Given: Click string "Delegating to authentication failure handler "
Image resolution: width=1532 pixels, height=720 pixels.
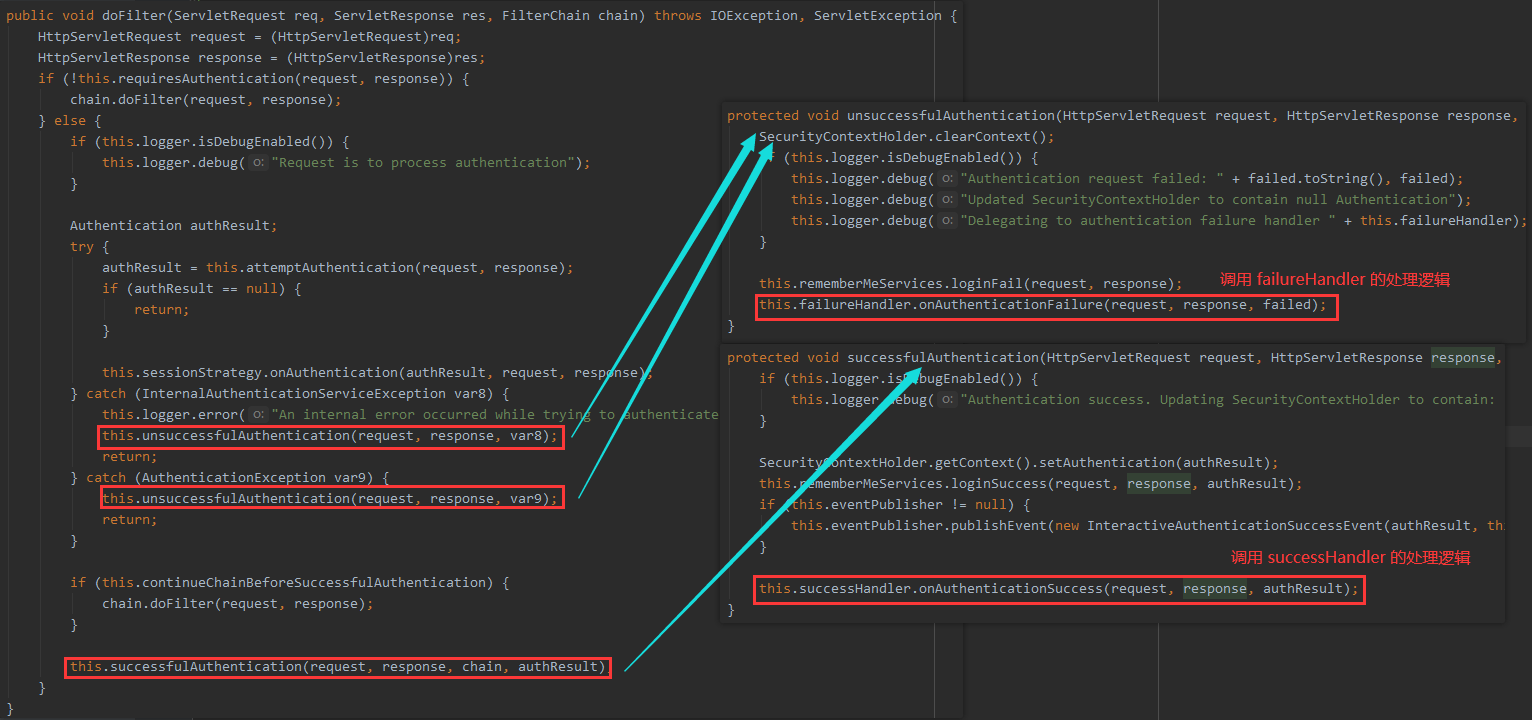Looking at the screenshot, I should pyautogui.click(x=1148, y=221).
